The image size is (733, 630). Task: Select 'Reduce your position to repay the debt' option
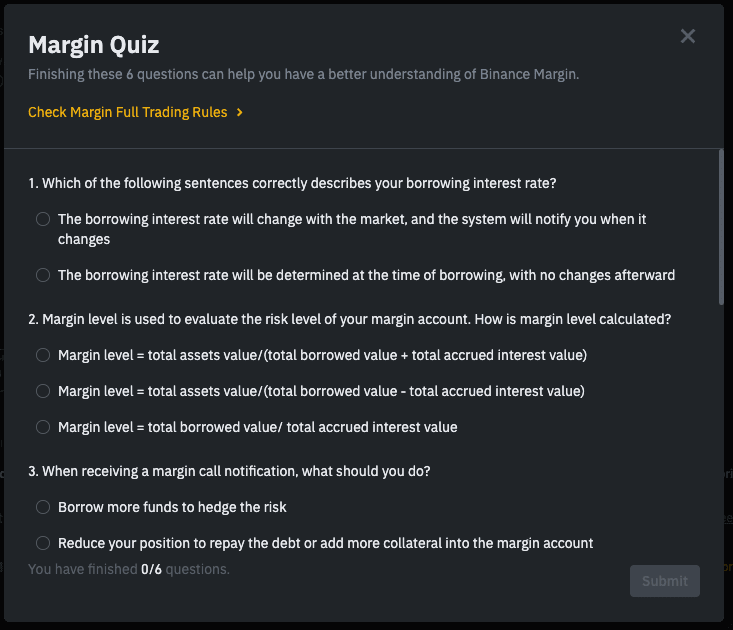[x=43, y=543]
